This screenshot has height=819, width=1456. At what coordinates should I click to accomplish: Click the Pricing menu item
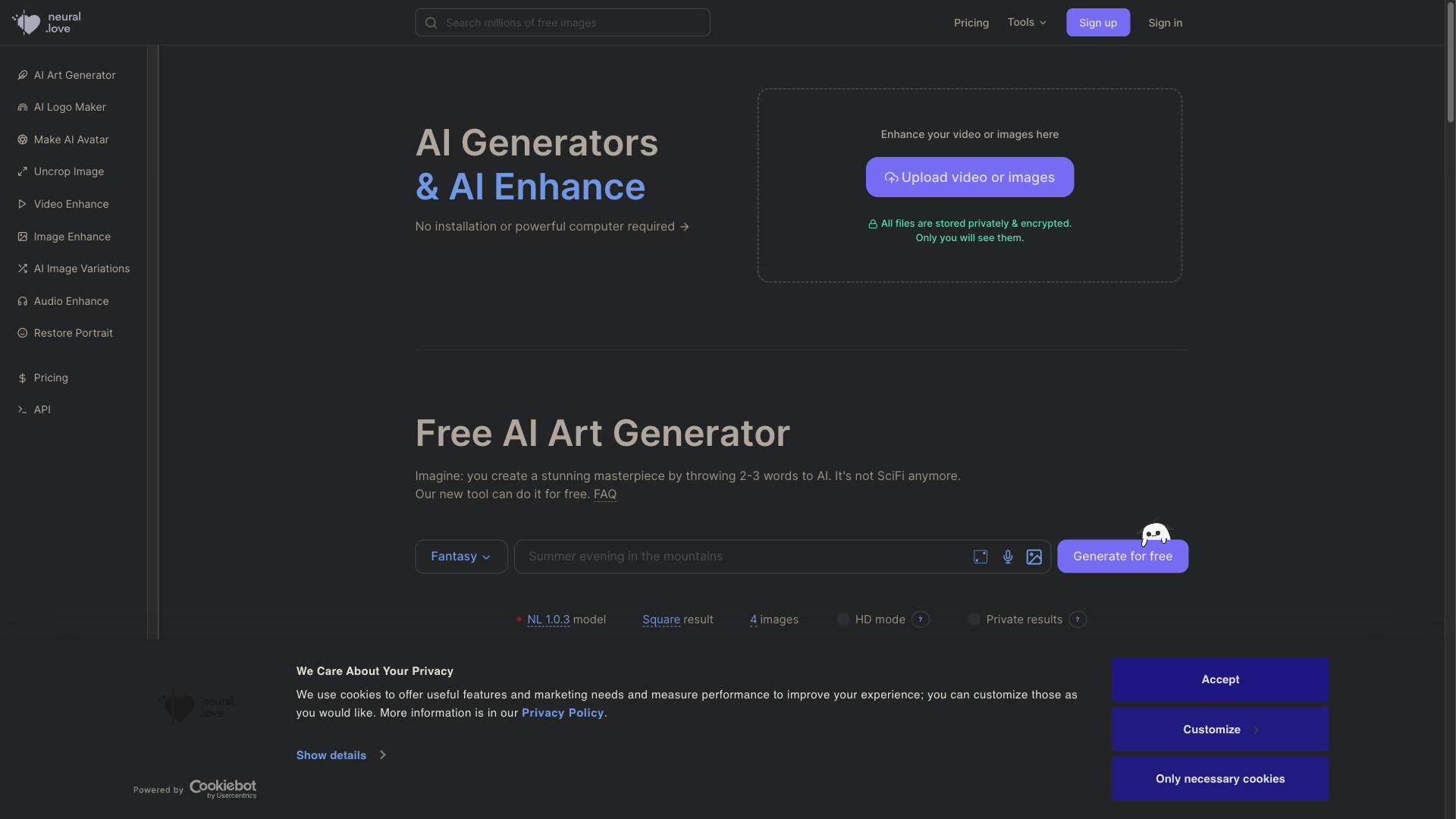50,378
